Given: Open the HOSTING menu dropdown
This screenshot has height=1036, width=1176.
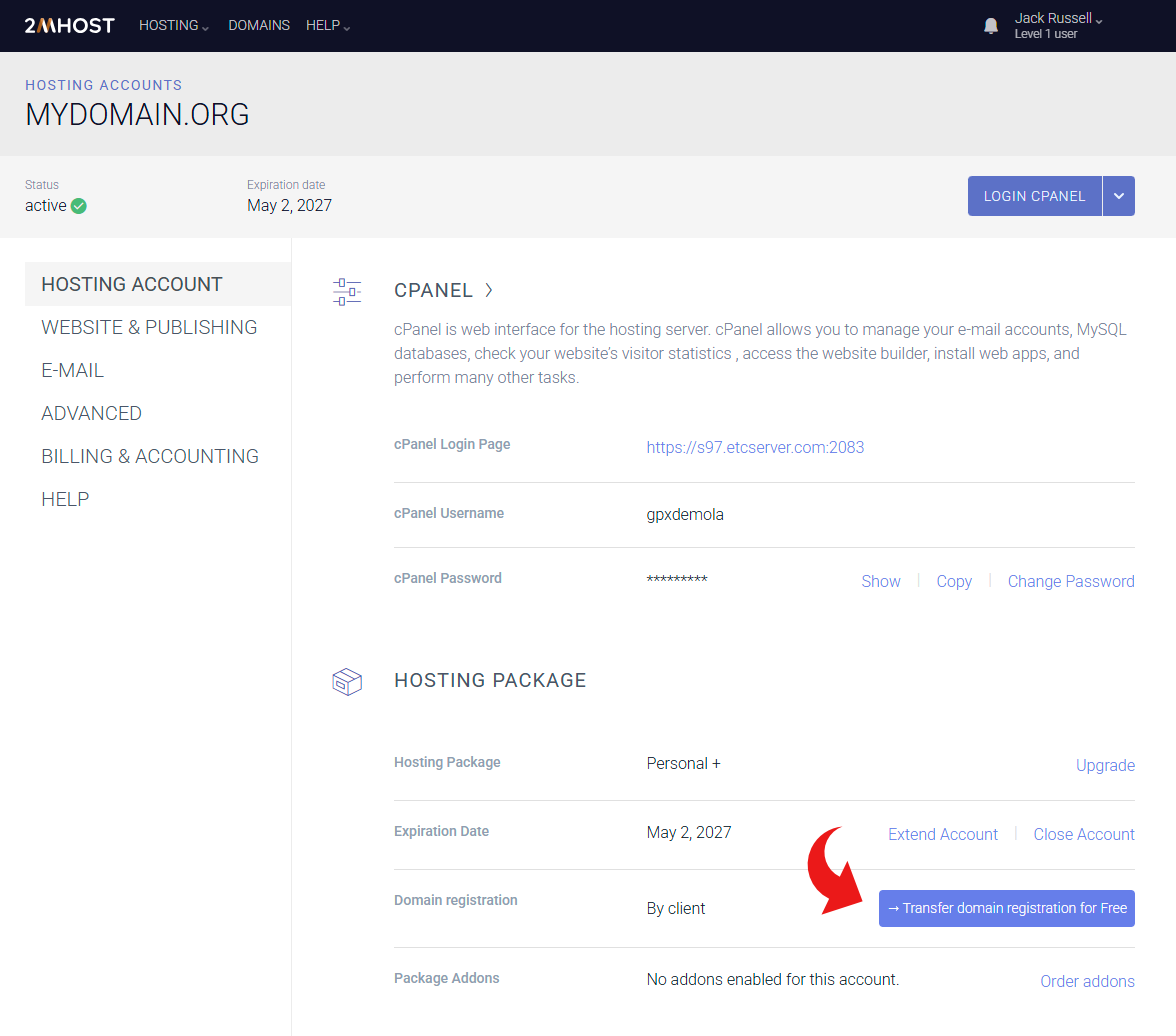Looking at the screenshot, I should [x=174, y=26].
